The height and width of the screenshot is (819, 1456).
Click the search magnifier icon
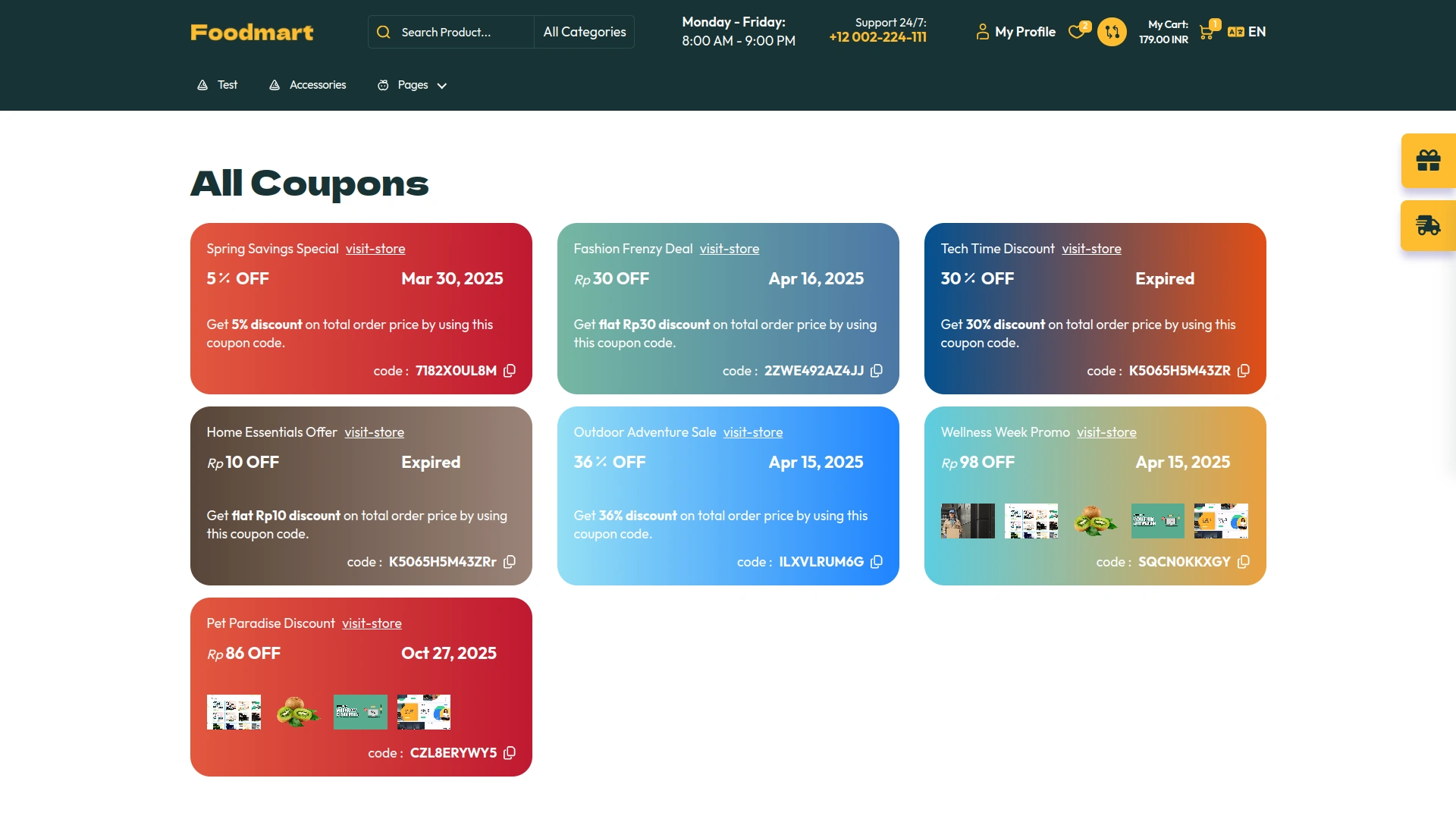[x=384, y=32]
